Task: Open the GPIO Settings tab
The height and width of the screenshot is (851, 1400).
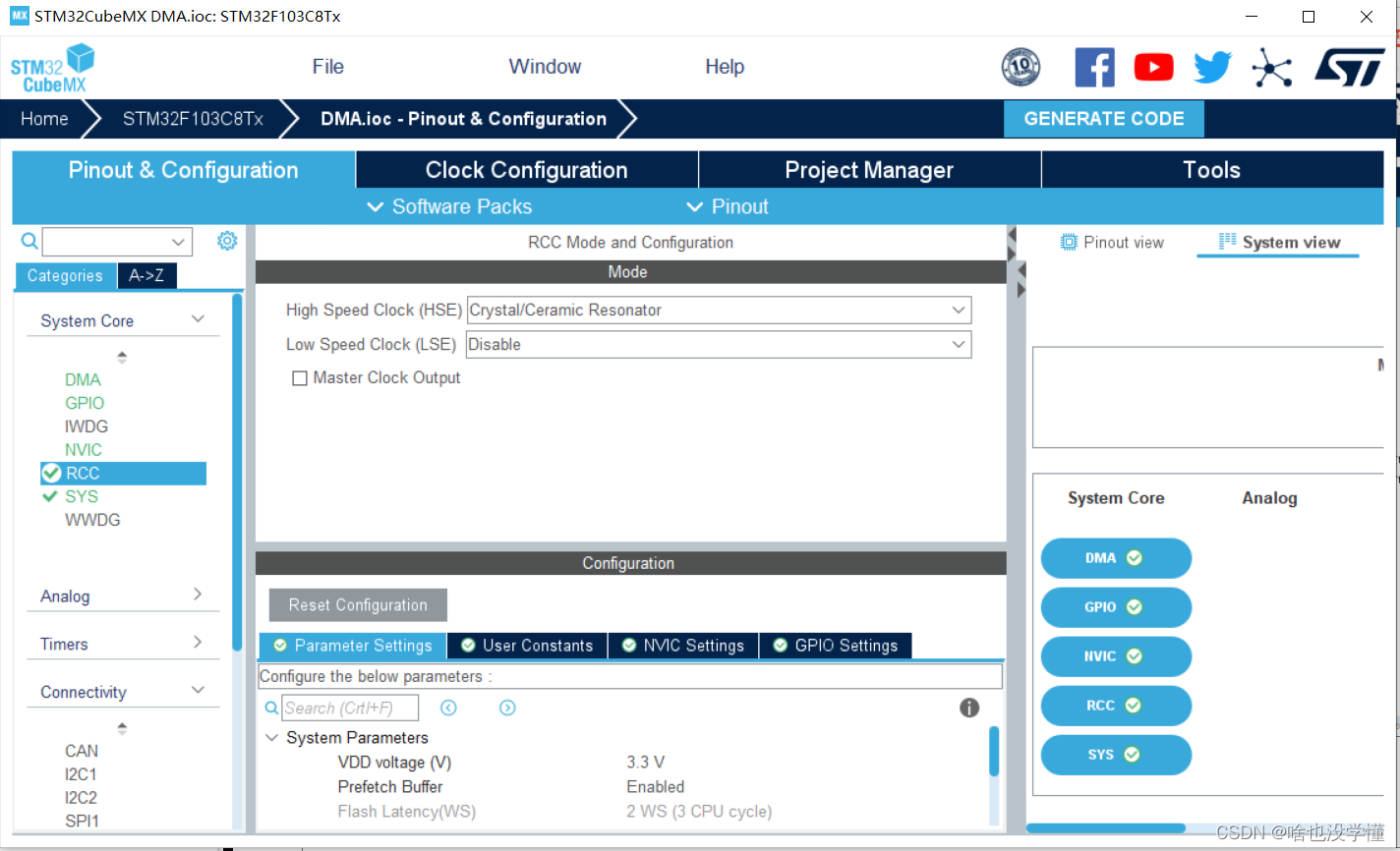Action: [x=836, y=646]
